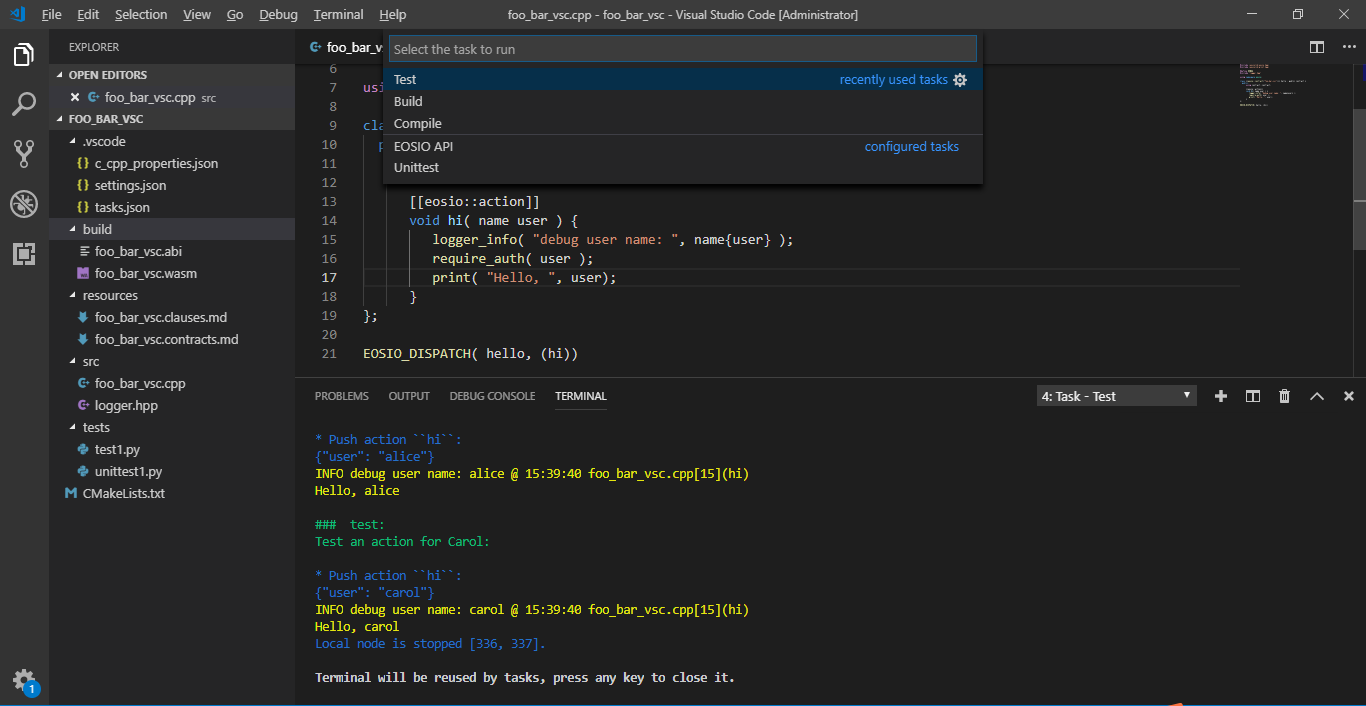Image resolution: width=1366 pixels, height=706 pixels.
Task: Open the Extensions view in activity bar
Action: [24, 254]
